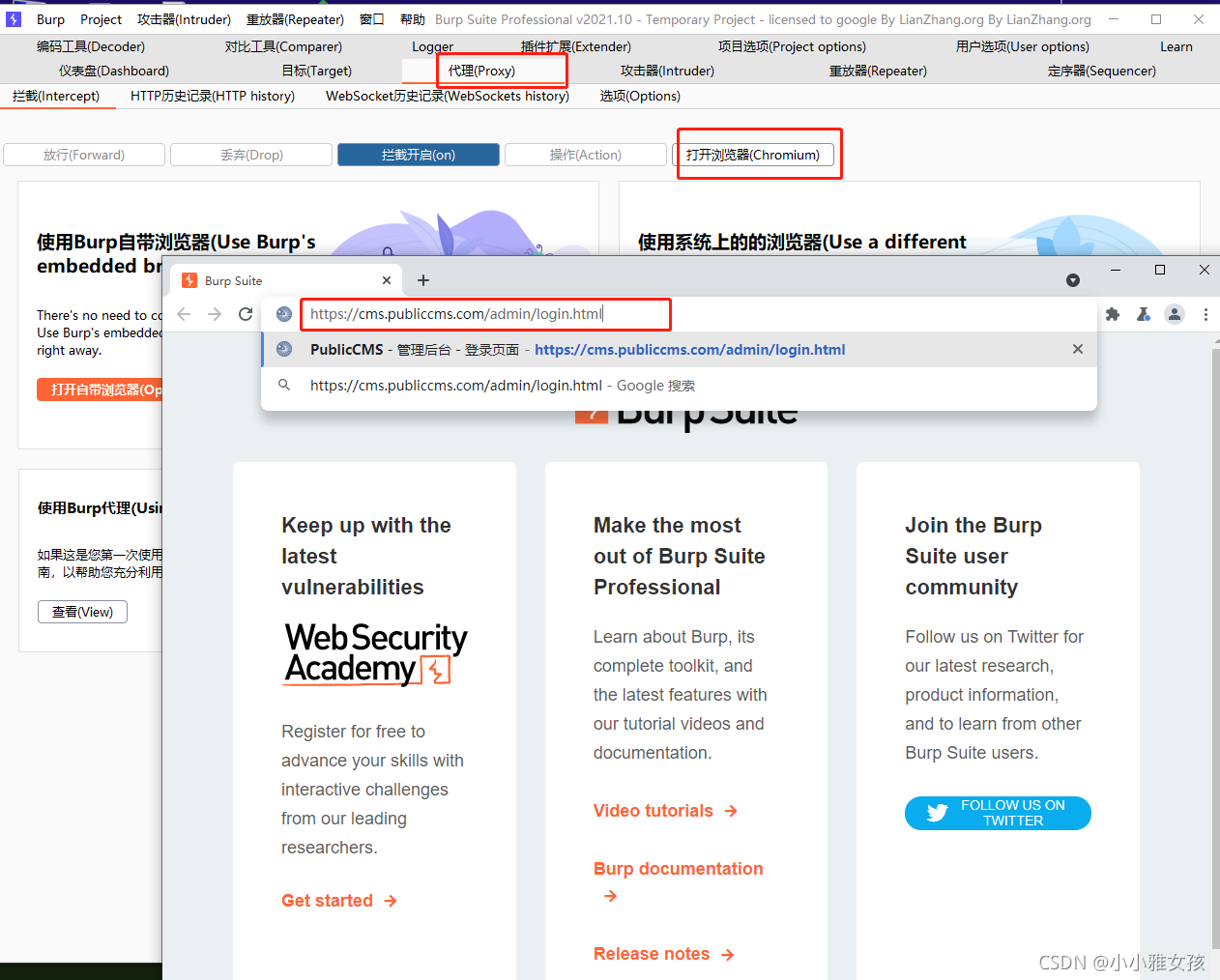Click the 丢弃(Drop) button
This screenshot has width=1220, height=980.
[x=251, y=155]
